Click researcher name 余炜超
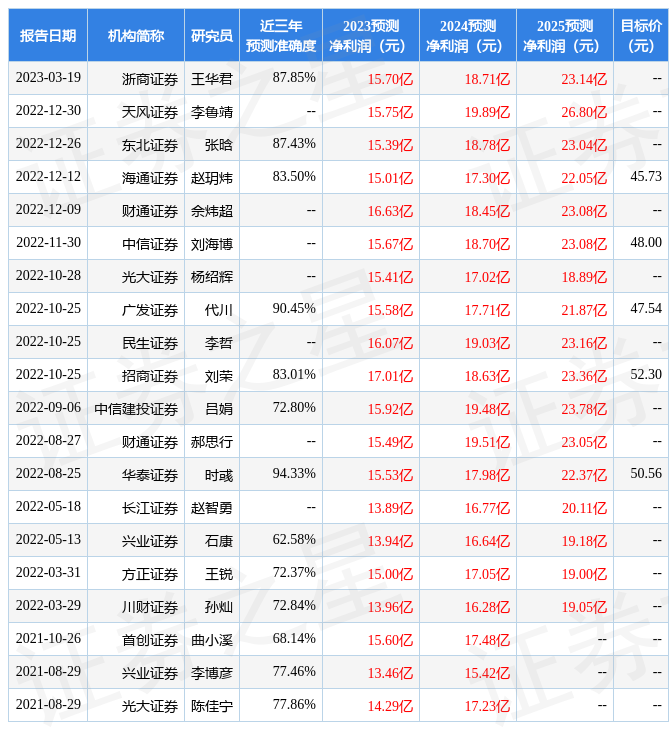Viewport: 669px width, 730px height. tap(212, 211)
